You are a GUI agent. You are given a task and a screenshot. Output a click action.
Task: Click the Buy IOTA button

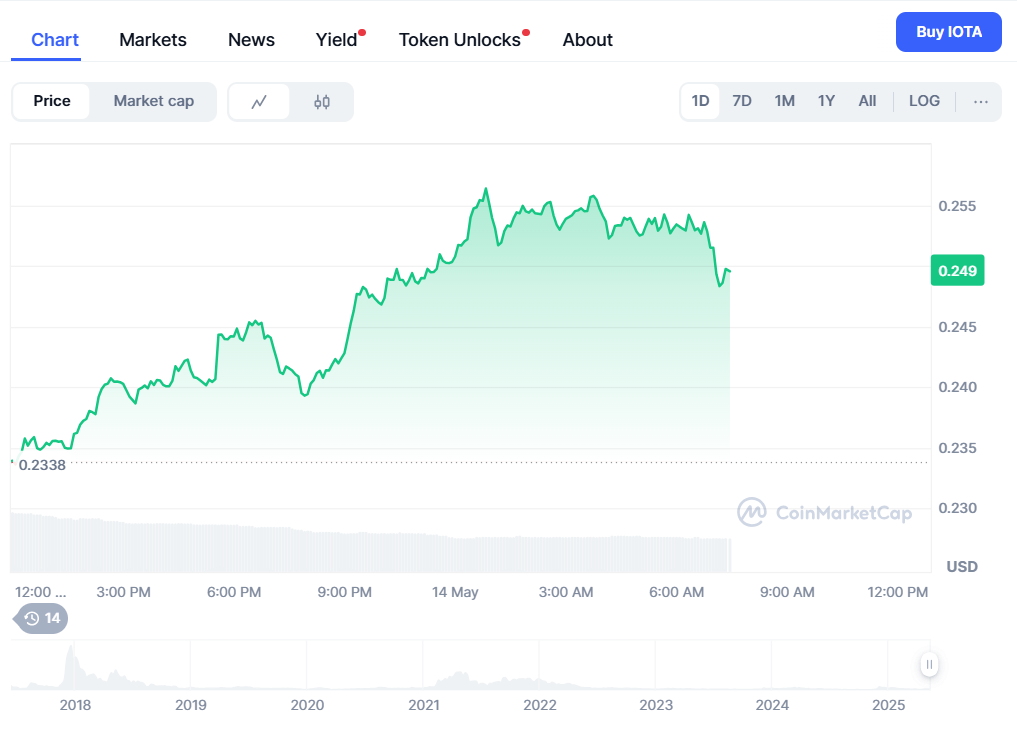click(x=949, y=32)
